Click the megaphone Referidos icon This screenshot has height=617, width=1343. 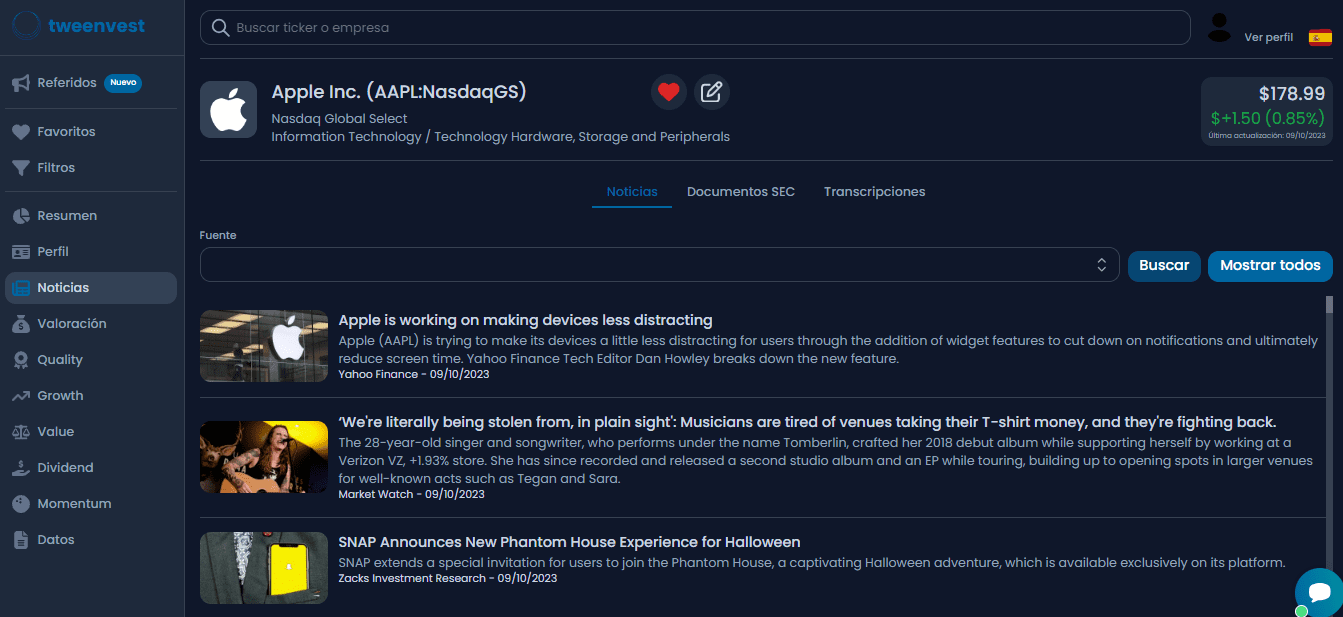21,83
